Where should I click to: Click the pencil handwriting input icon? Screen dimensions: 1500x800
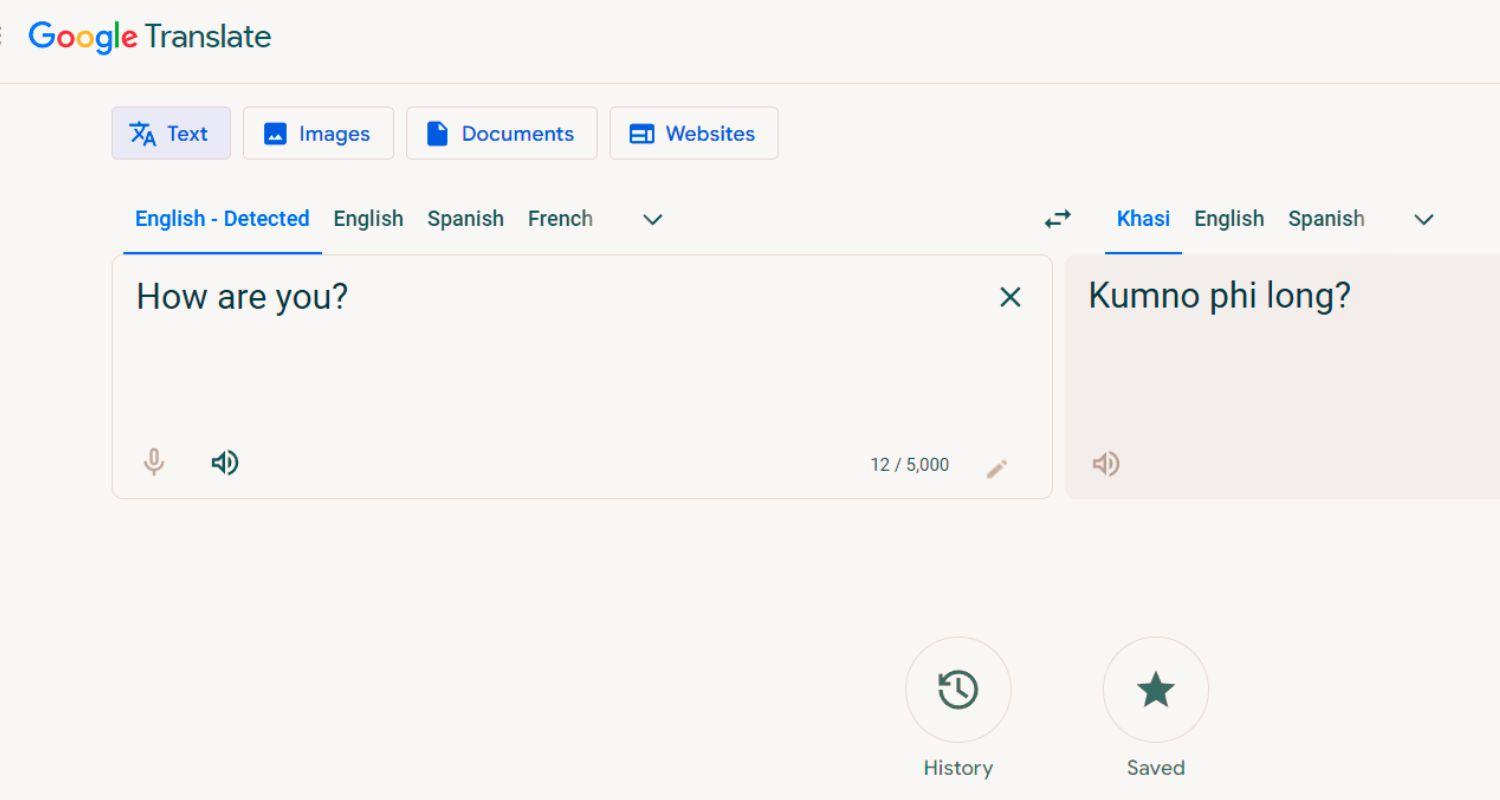(x=996, y=468)
